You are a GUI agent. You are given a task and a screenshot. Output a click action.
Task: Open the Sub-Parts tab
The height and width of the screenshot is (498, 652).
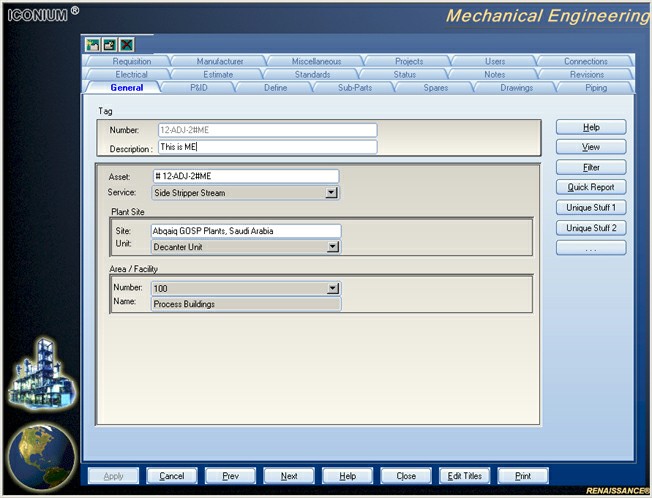coord(355,88)
